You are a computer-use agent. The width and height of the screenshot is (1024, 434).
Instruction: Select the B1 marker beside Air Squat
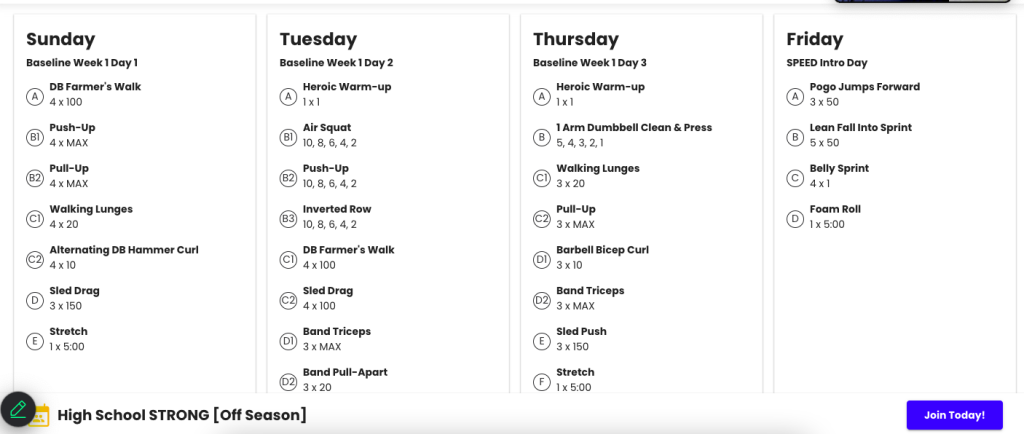coord(288,138)
